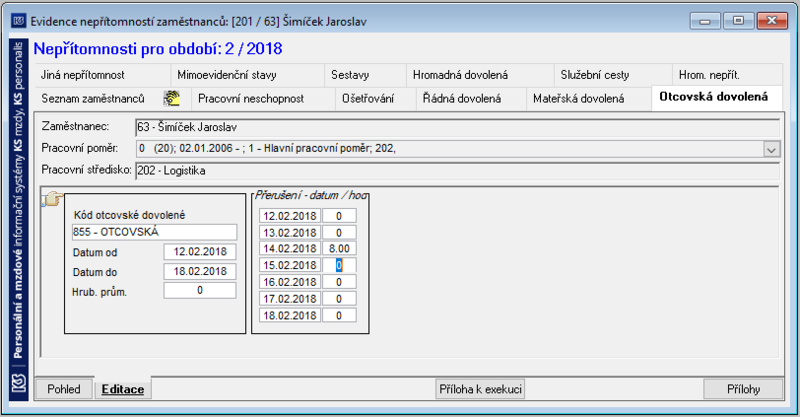Screen dimensions: 800x417
Task: Click the Přerušení - datum / hod group label
Action: [x=311, y=195]
